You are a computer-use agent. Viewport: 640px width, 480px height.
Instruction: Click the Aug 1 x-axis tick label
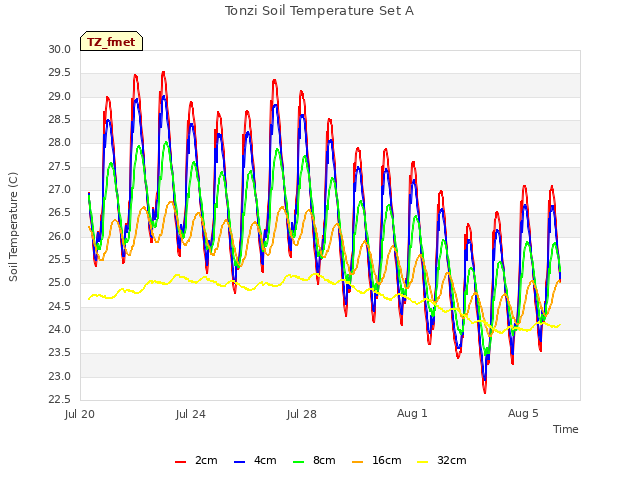[412, 413]
